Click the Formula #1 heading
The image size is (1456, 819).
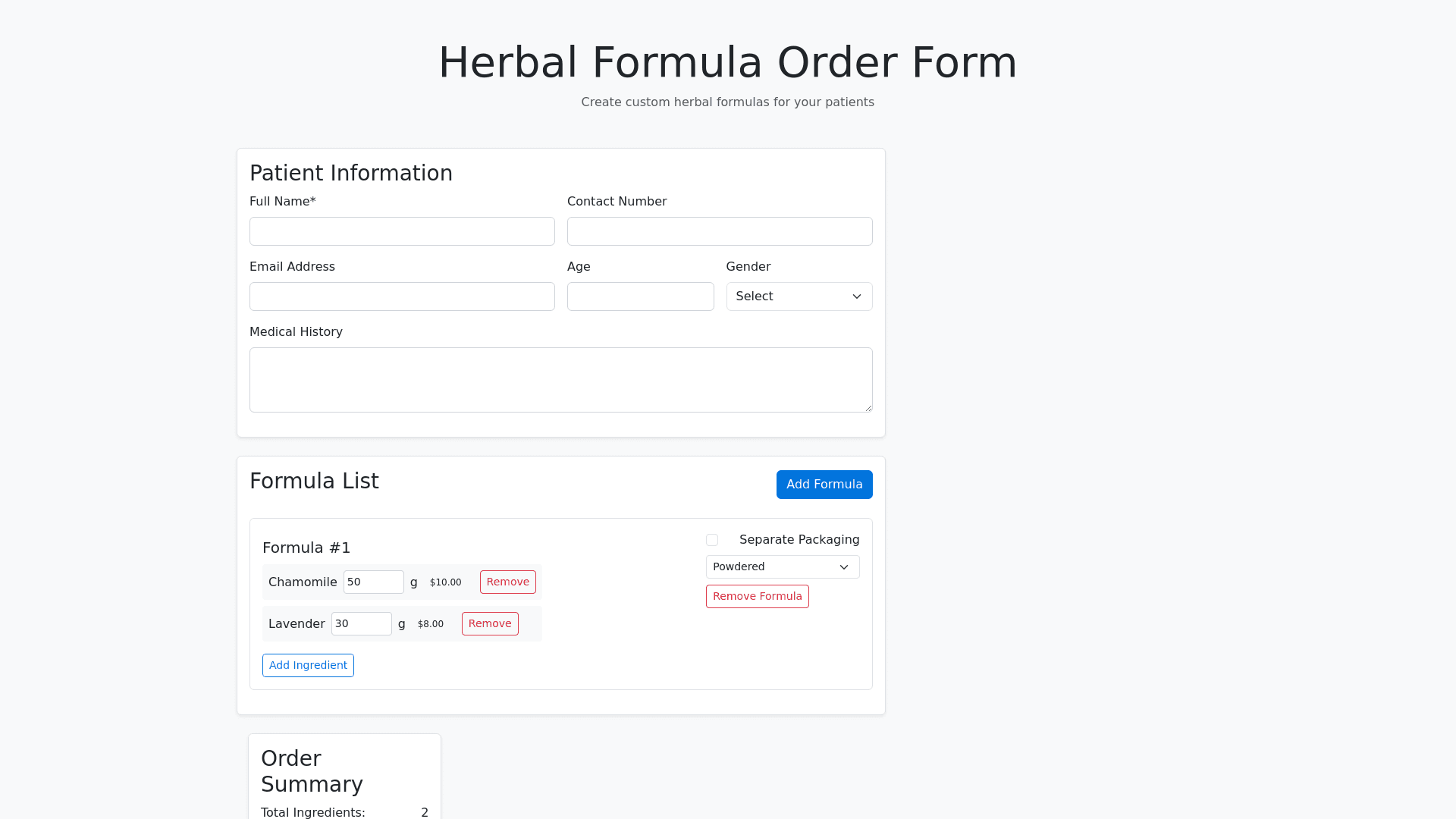pyautogui.click(x=306, y=548)
